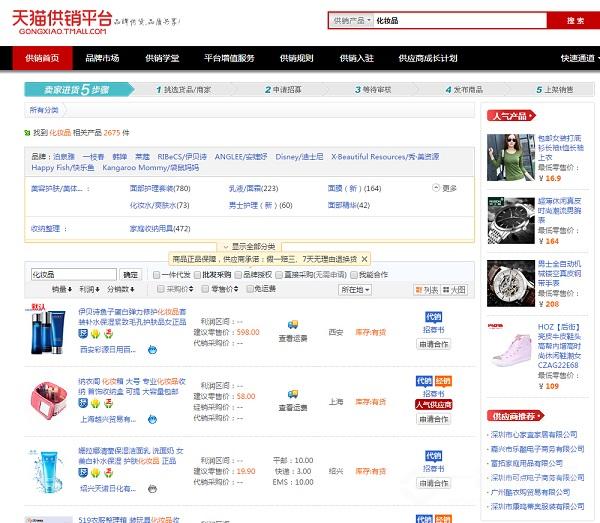This screenshot has width=600, height=523.
Task: Click the orange 经销 badge in the 上海 row
Action: 443,381
